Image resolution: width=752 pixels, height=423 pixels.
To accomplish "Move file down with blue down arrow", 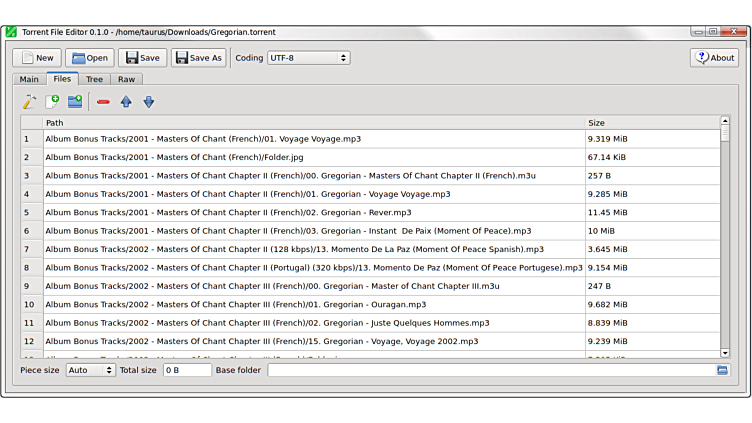I will coord(149,101).
